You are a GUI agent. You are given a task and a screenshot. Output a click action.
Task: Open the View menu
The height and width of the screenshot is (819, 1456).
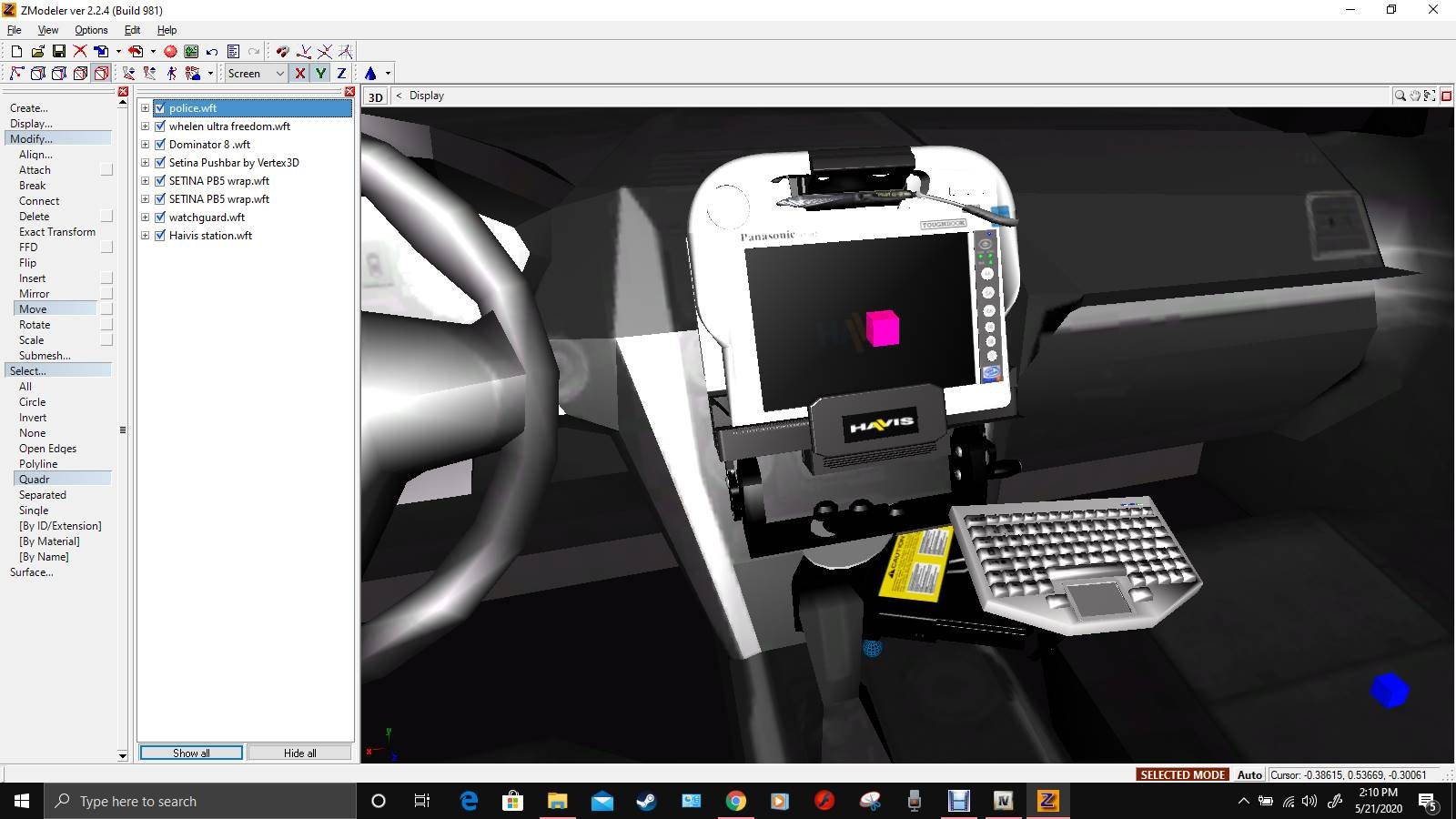tap(47, 30)
